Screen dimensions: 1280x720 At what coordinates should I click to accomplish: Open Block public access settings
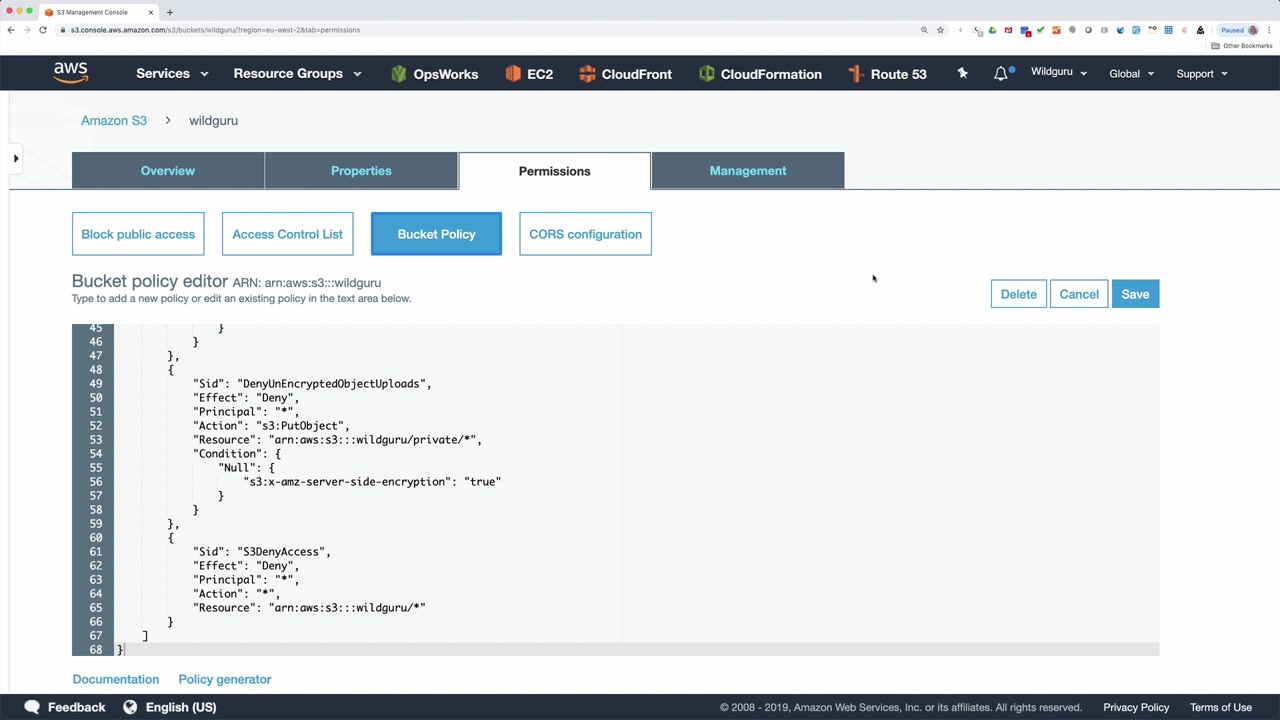point(138,234)
